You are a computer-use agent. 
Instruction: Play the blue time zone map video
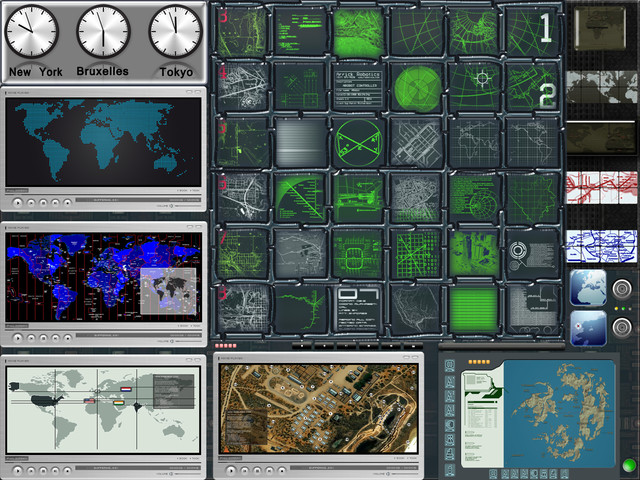click(18, 338)
